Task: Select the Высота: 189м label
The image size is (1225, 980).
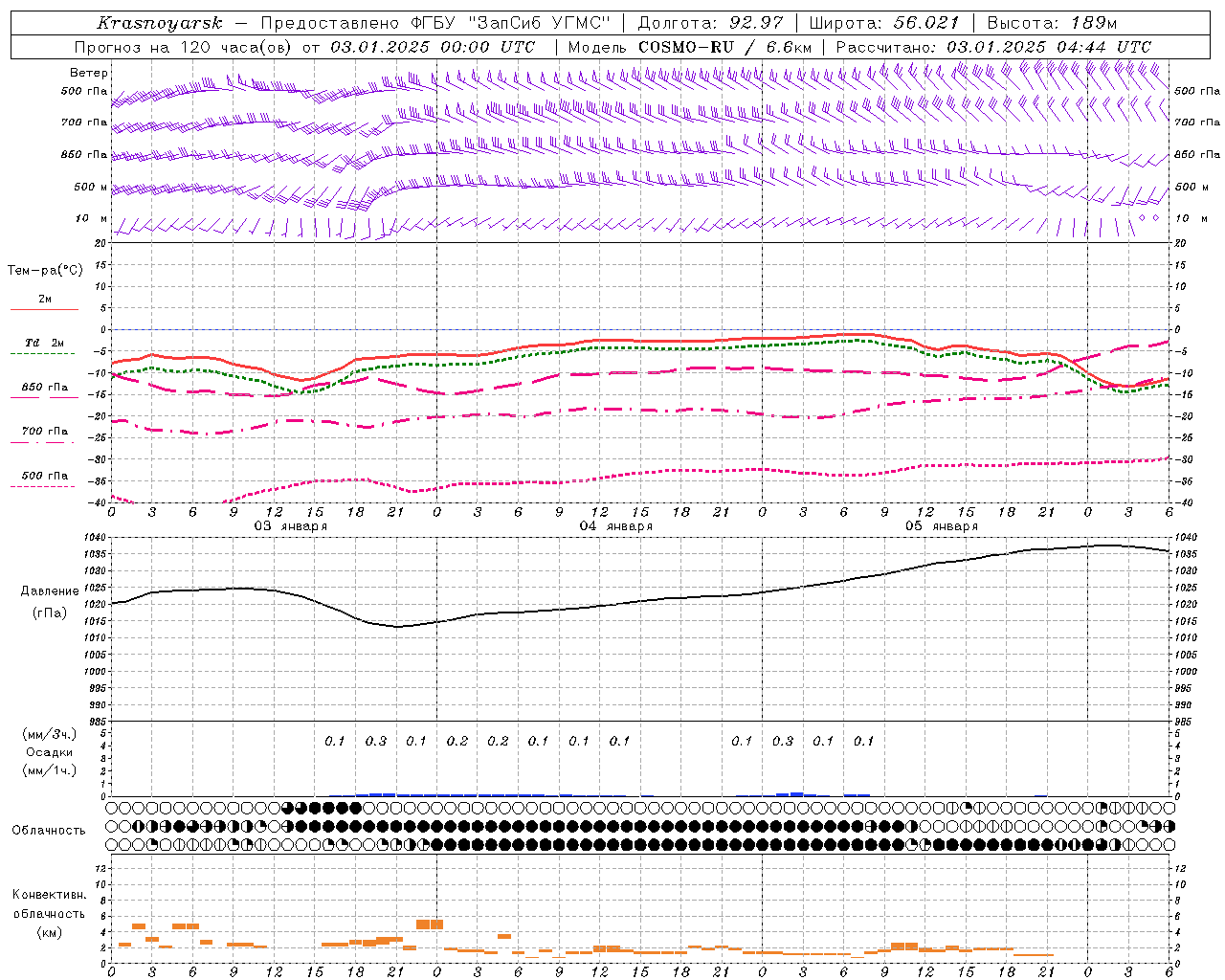Action: (x=1052, y=23)
